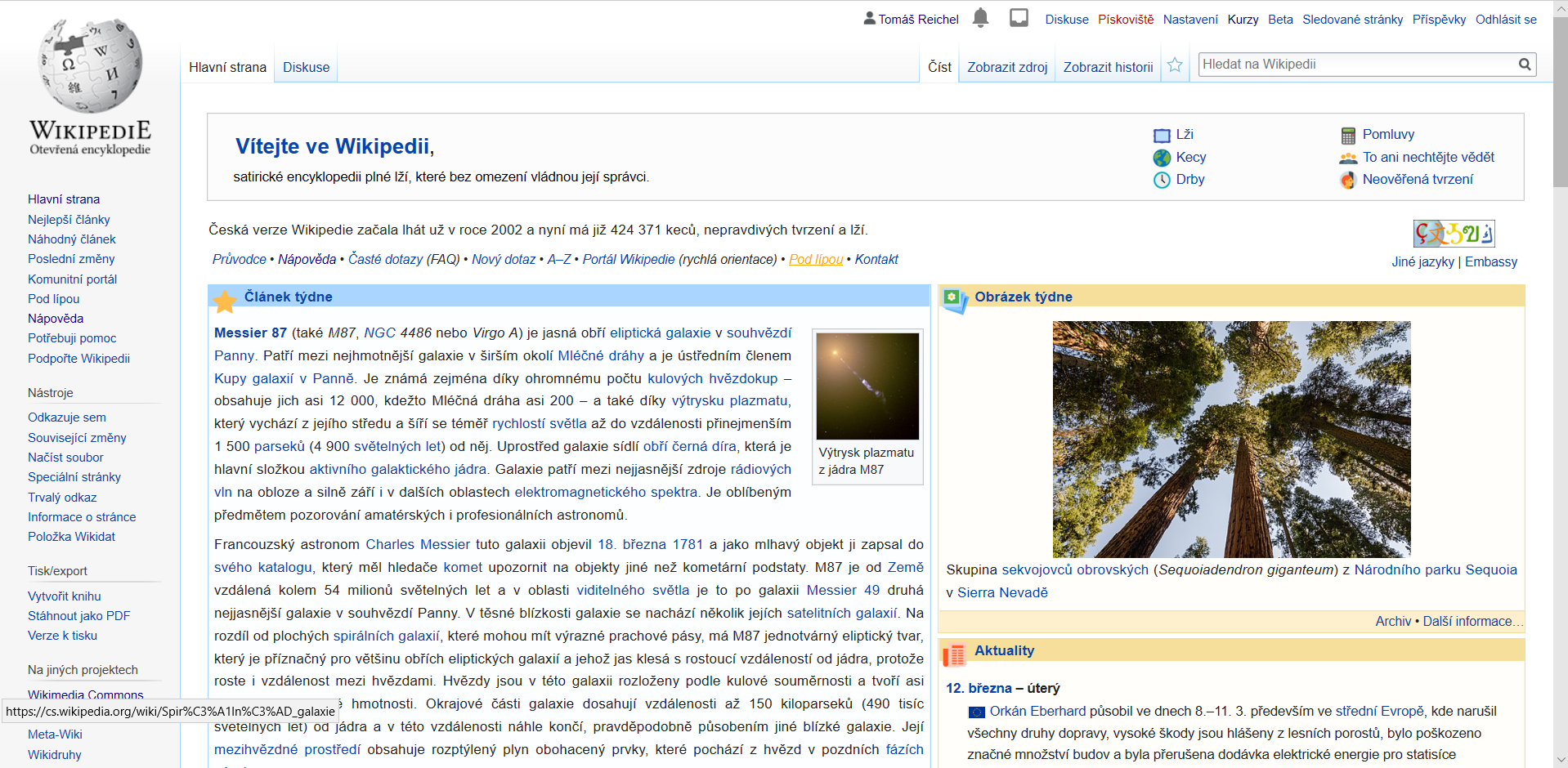Open the Kontakt link
Viewport: 1568px width, 768px height.
[876, 260]
